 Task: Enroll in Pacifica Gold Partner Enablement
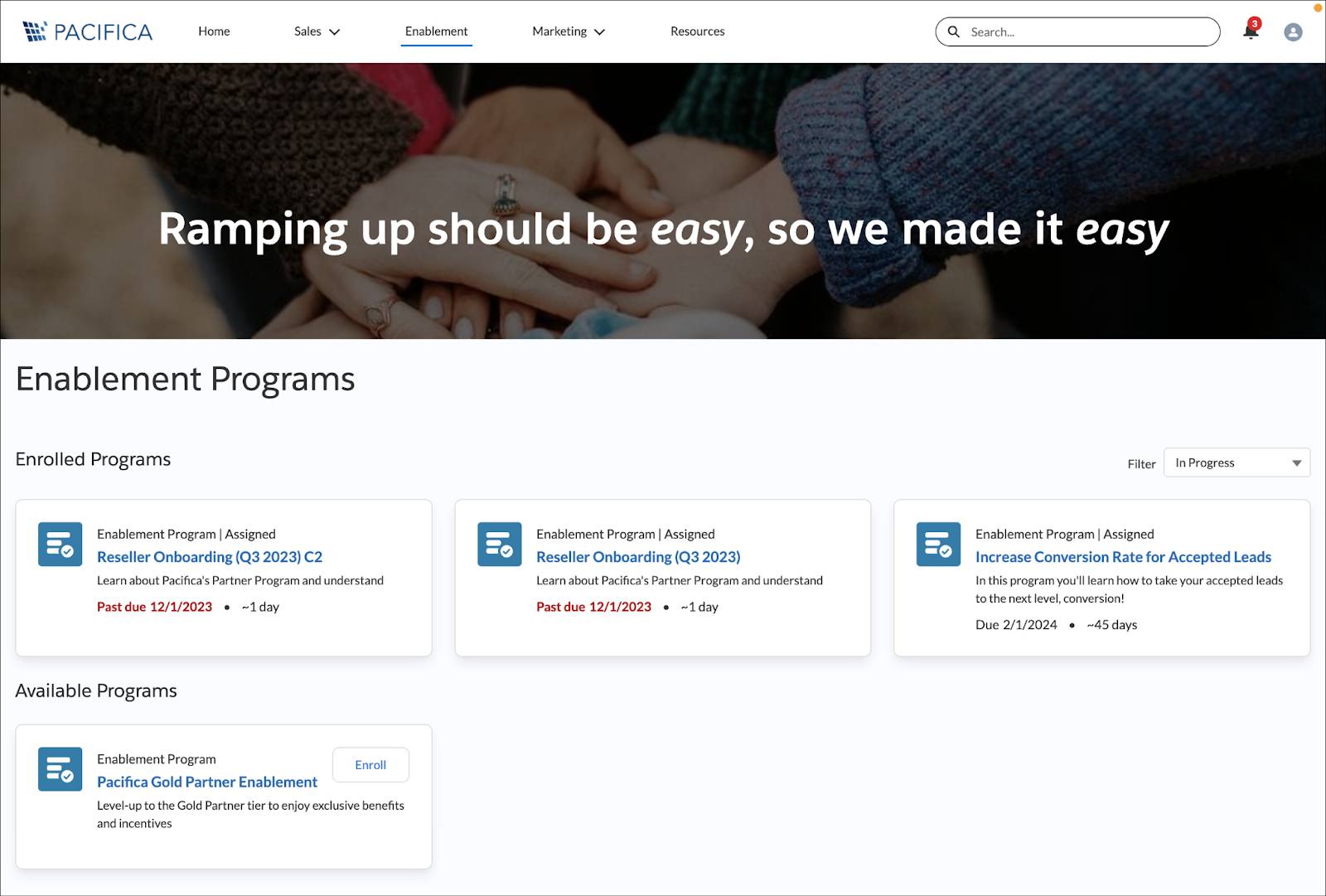(370, 765)
